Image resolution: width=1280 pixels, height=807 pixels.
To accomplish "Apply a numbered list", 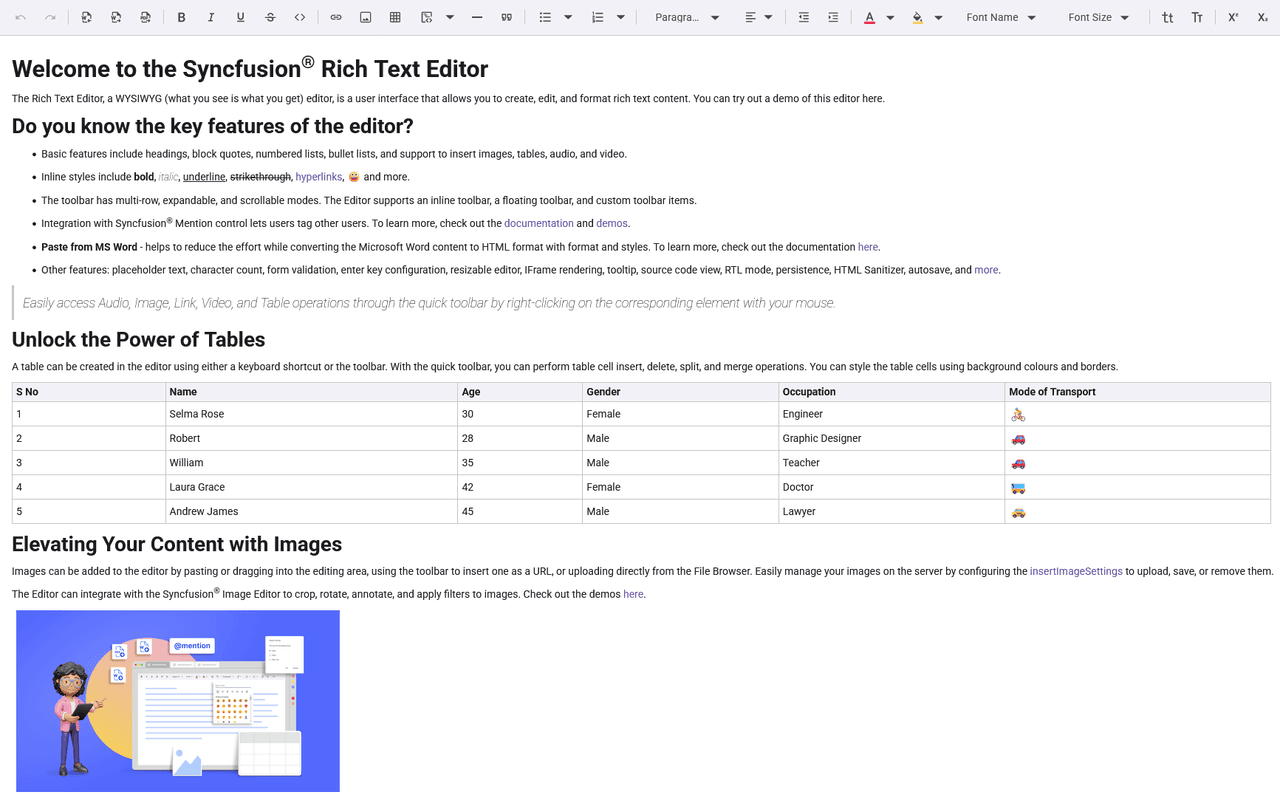I will point(598,17).
